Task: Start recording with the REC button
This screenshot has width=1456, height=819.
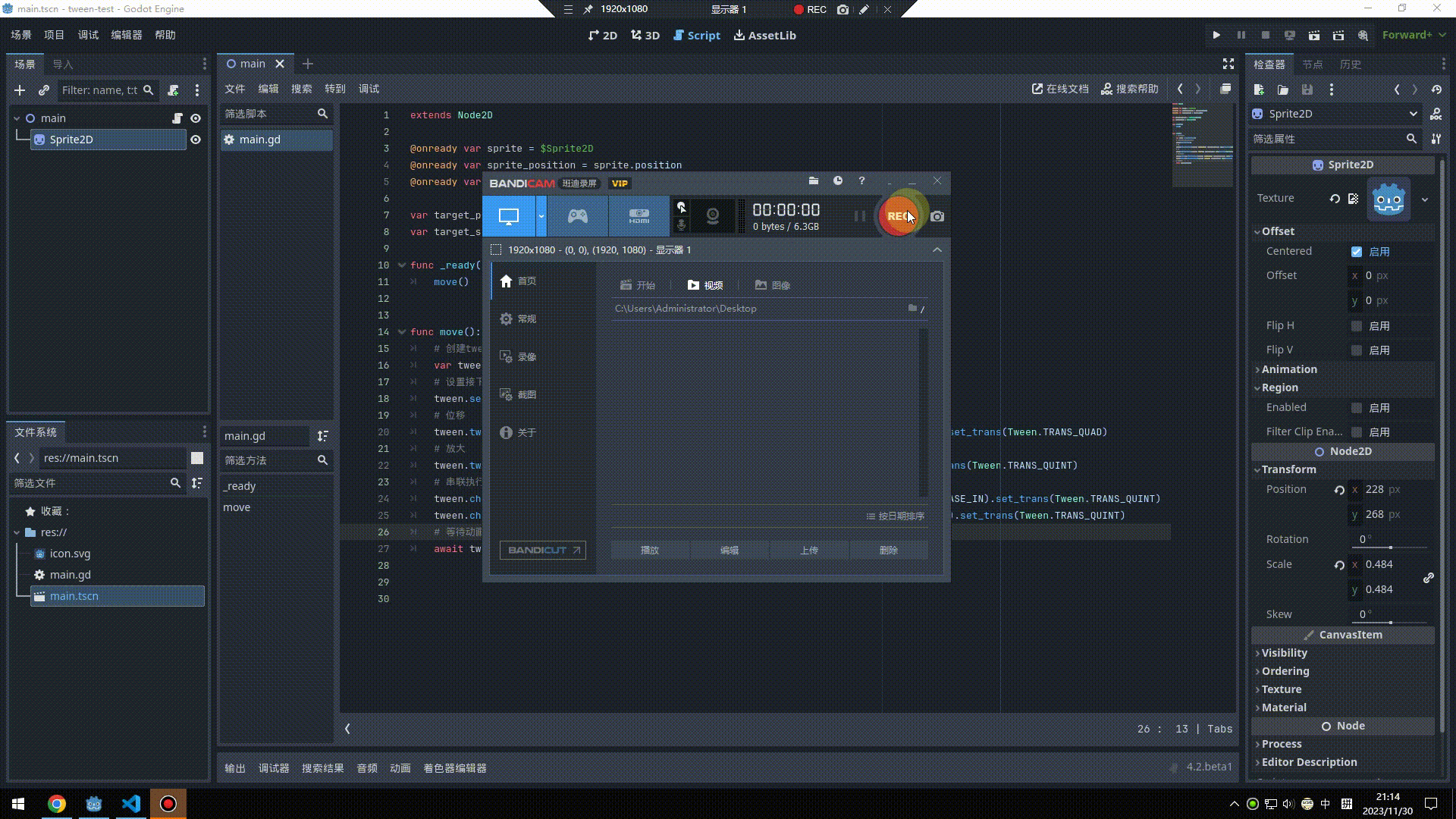Action: click(x=899, y=216)
